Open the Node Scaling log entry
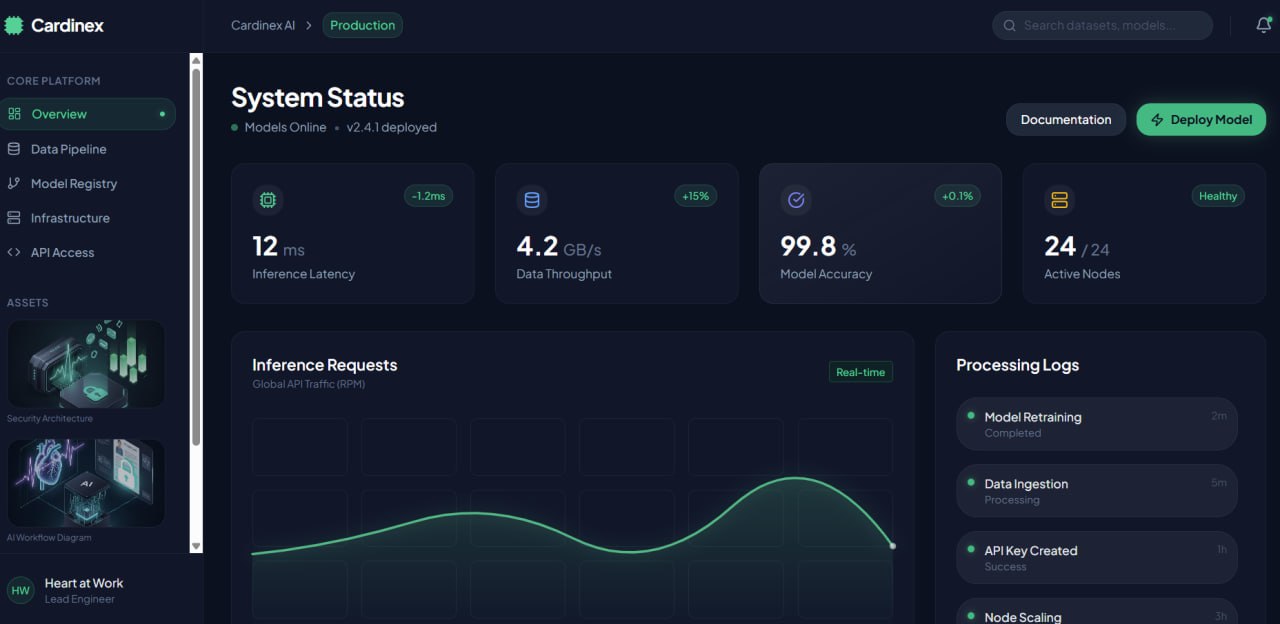This screenshot has height=624, width=1280. [1097, 611]
